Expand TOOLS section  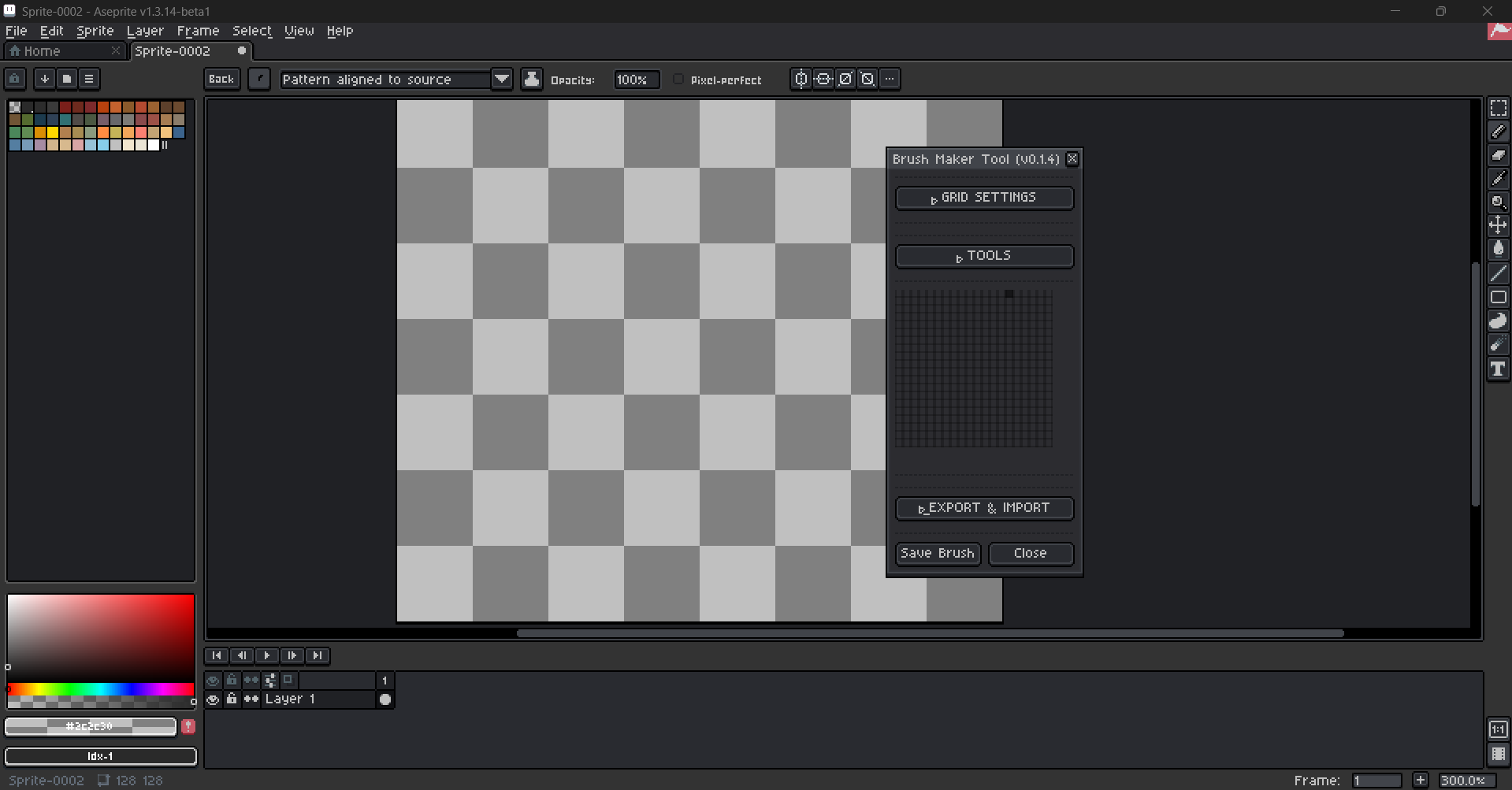(984, 256)
